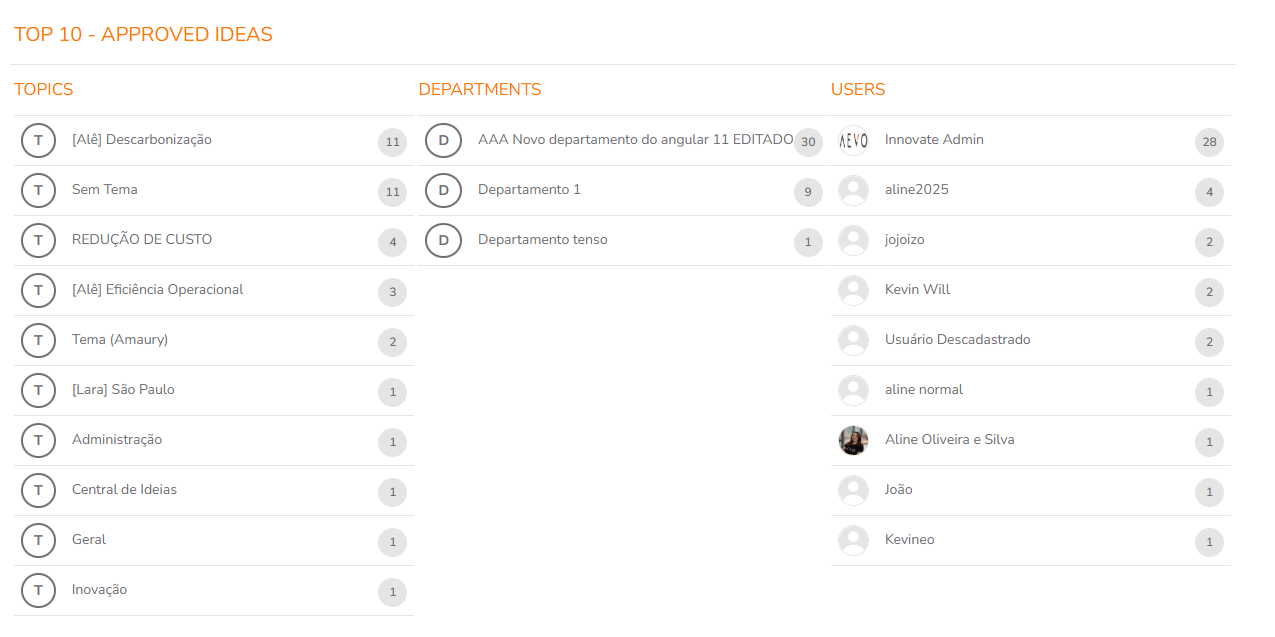The height and width of the screenshot is (637, 1275).
Task: Open the [Alê] Eficiência Operacional topic
Action: click(213, 291)
